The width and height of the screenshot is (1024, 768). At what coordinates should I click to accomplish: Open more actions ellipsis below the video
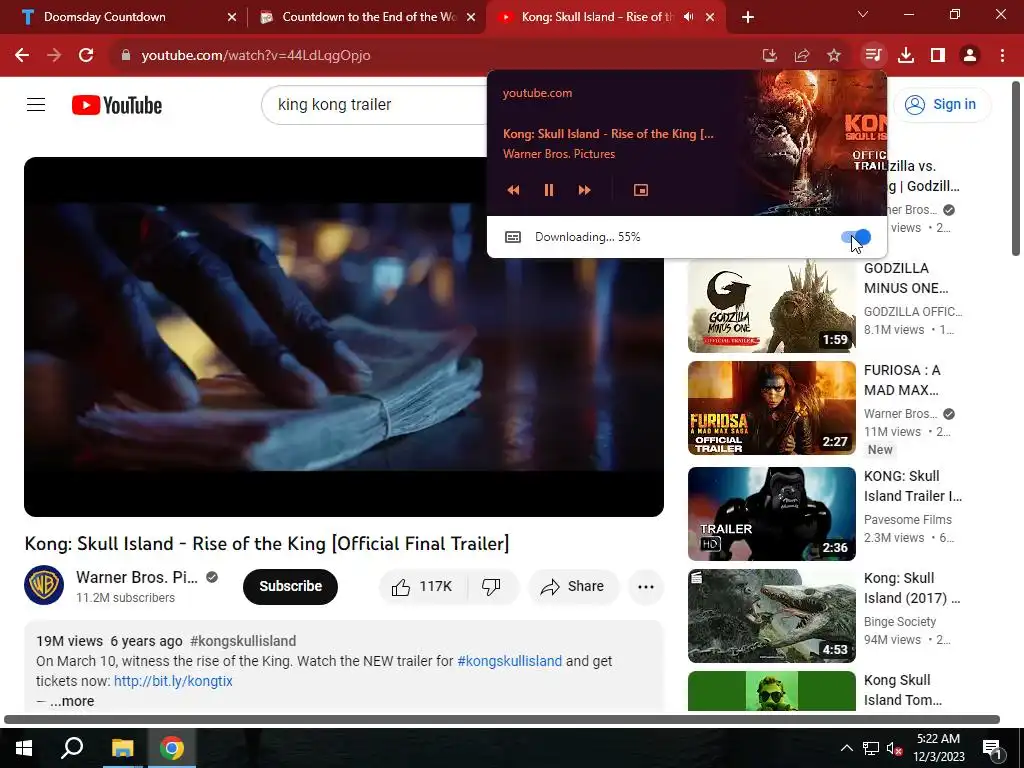pyautogui.click(x=646, y=586)
